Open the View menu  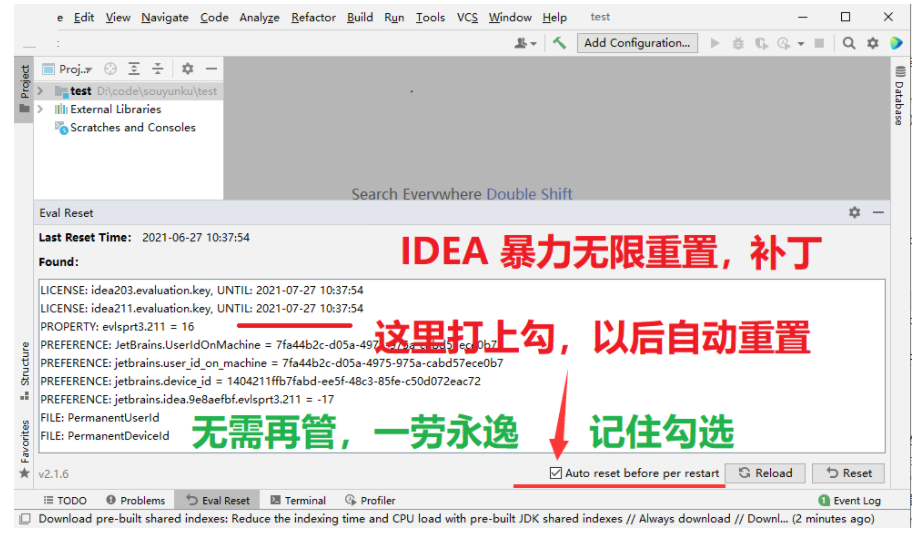click(118, 17)
